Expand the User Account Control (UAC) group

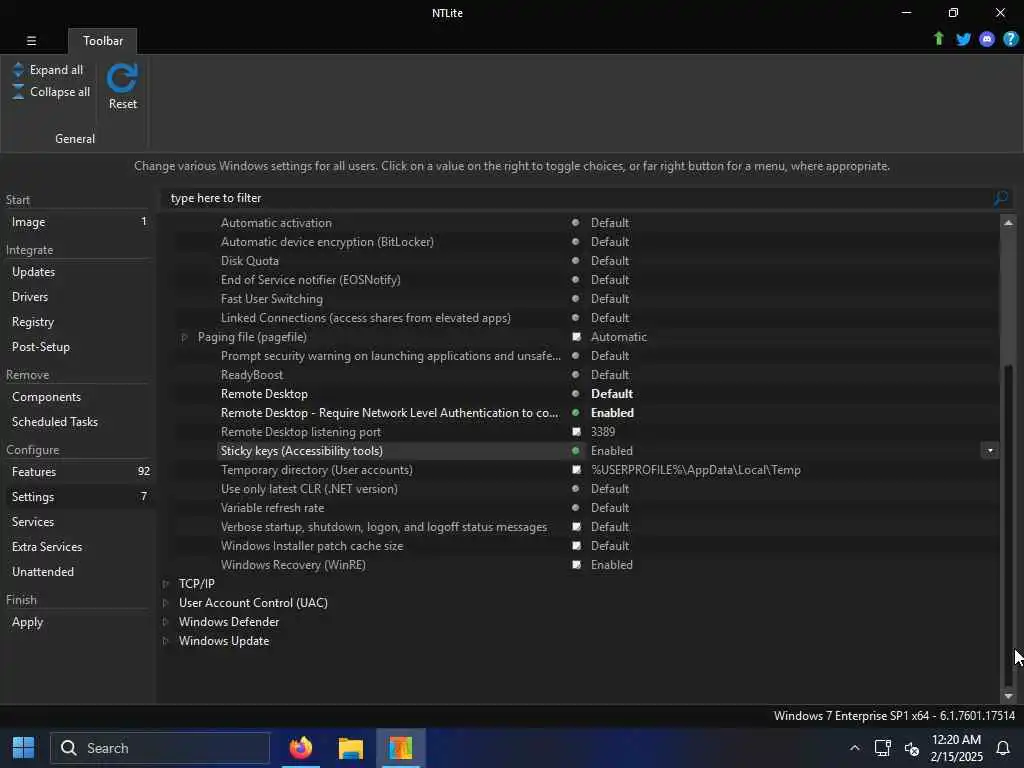[165, 603]
